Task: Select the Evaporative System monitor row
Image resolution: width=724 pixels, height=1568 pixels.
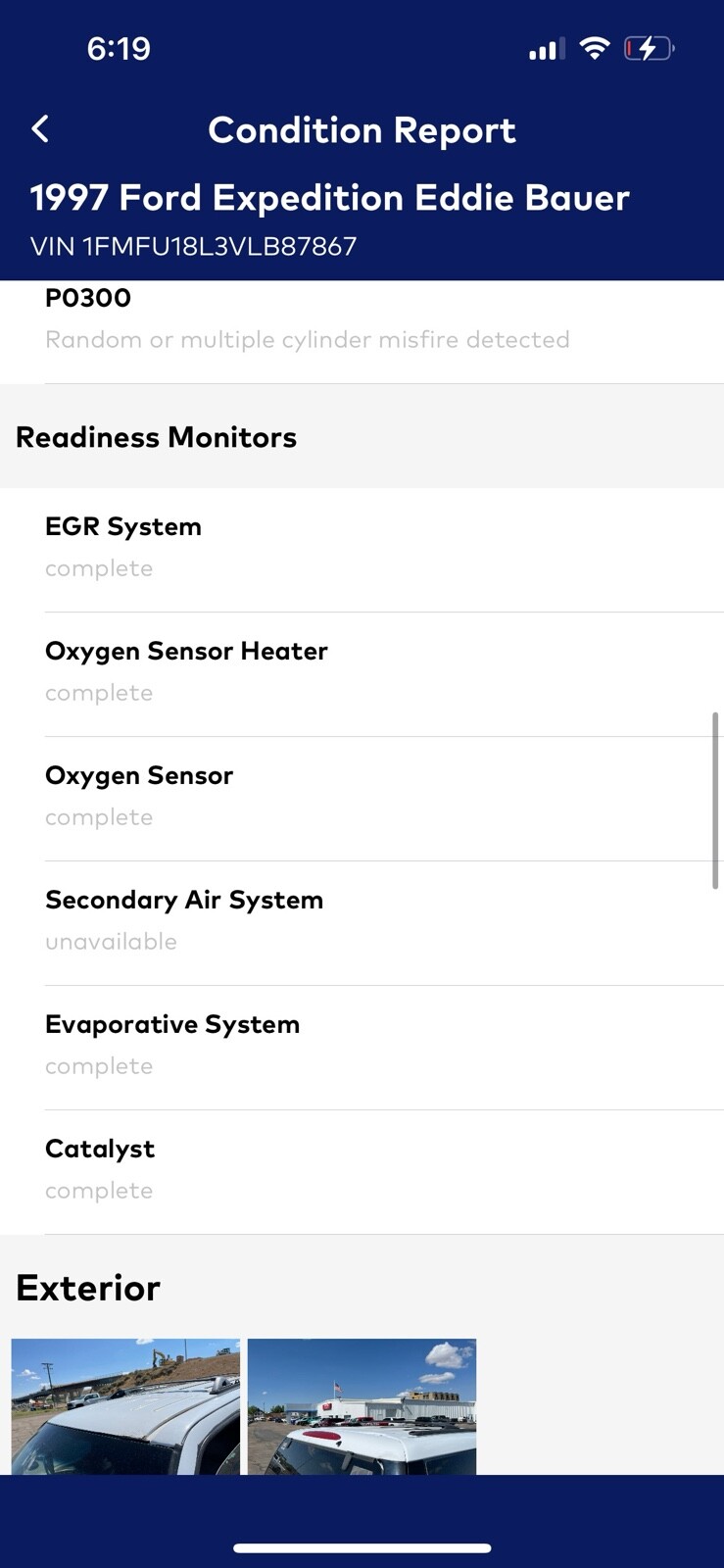Action: tap(362, 1045)
